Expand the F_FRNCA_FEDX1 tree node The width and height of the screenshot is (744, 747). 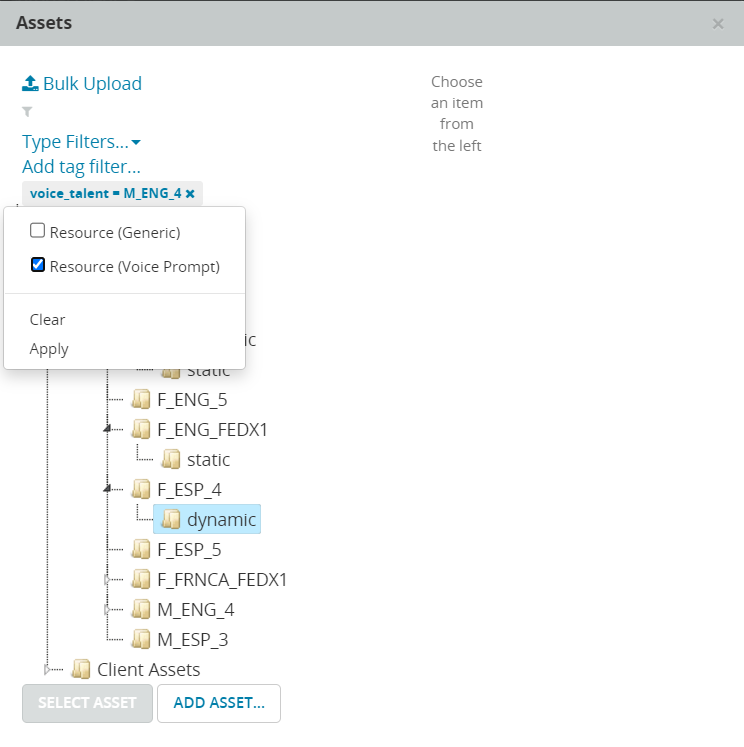coord(108,580)
